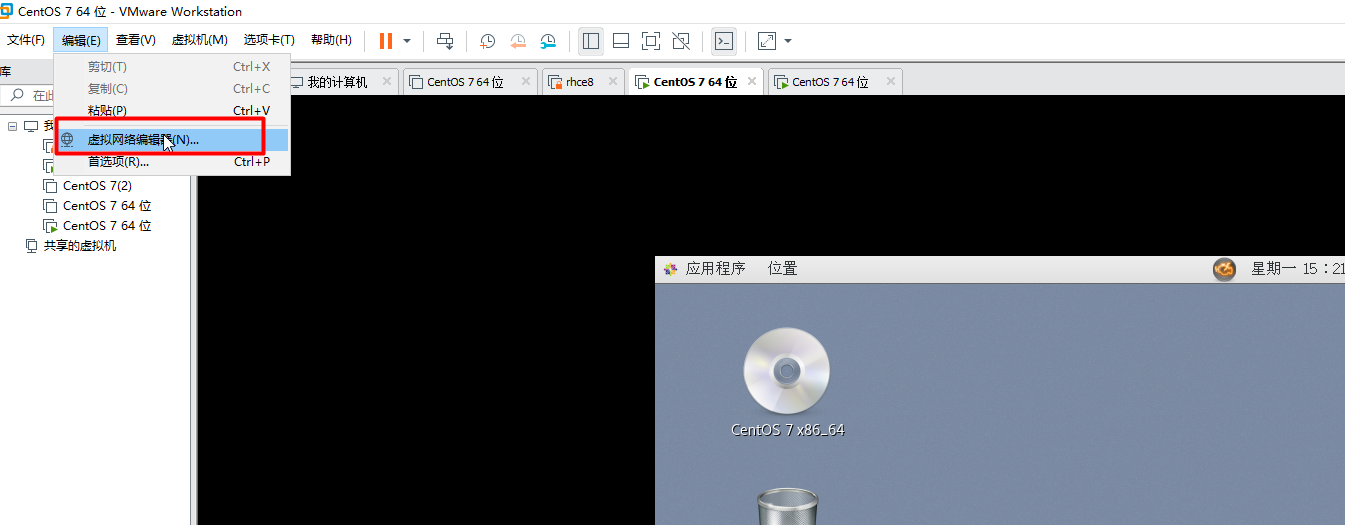Image resolution: width=1345 pixels, height=525 pixels.
Task: Collapse the 我的计算机 tree node
Action: pos(12,126)
